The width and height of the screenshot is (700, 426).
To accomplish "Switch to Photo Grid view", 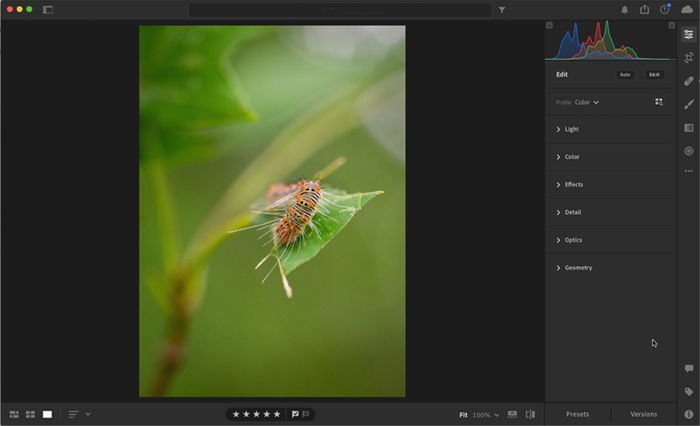I will 14,414.
